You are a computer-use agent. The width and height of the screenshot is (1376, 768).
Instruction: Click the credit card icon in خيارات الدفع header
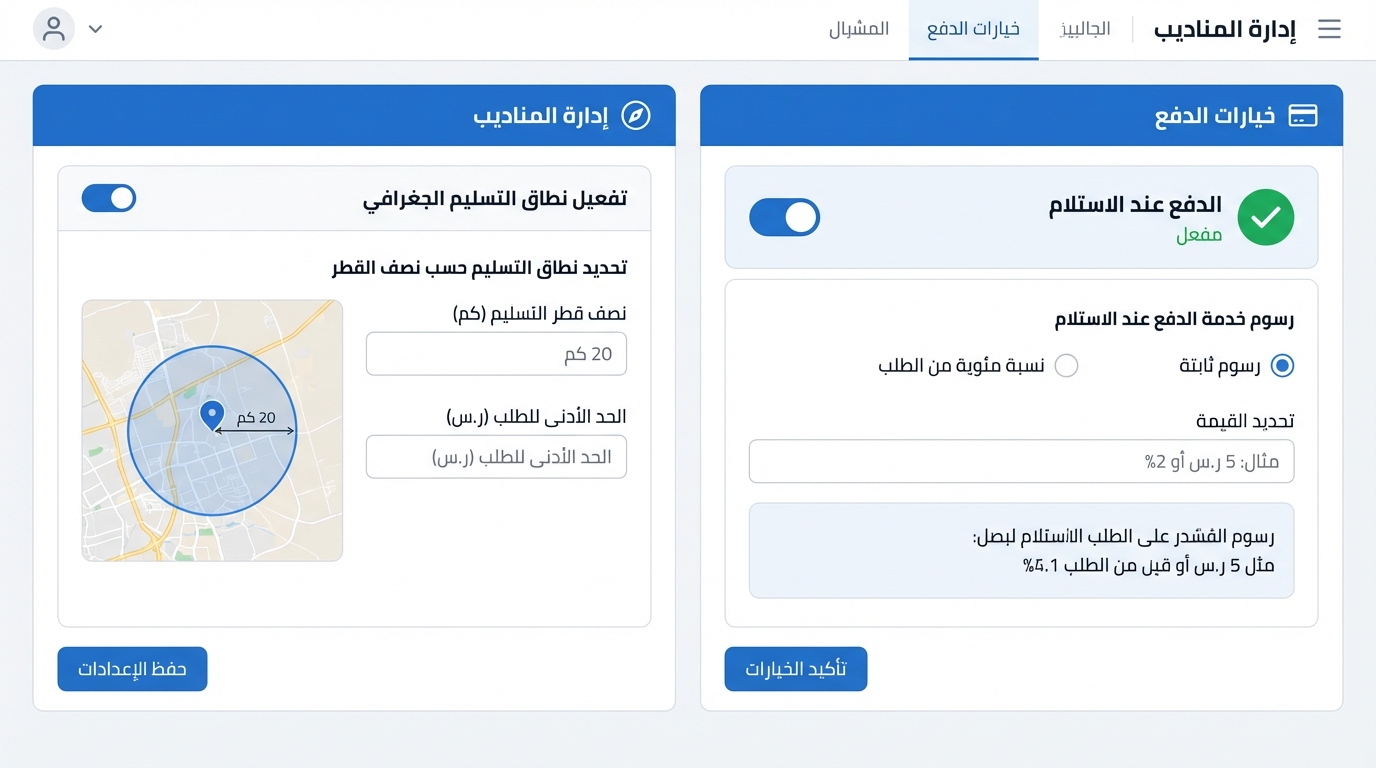1302,116
